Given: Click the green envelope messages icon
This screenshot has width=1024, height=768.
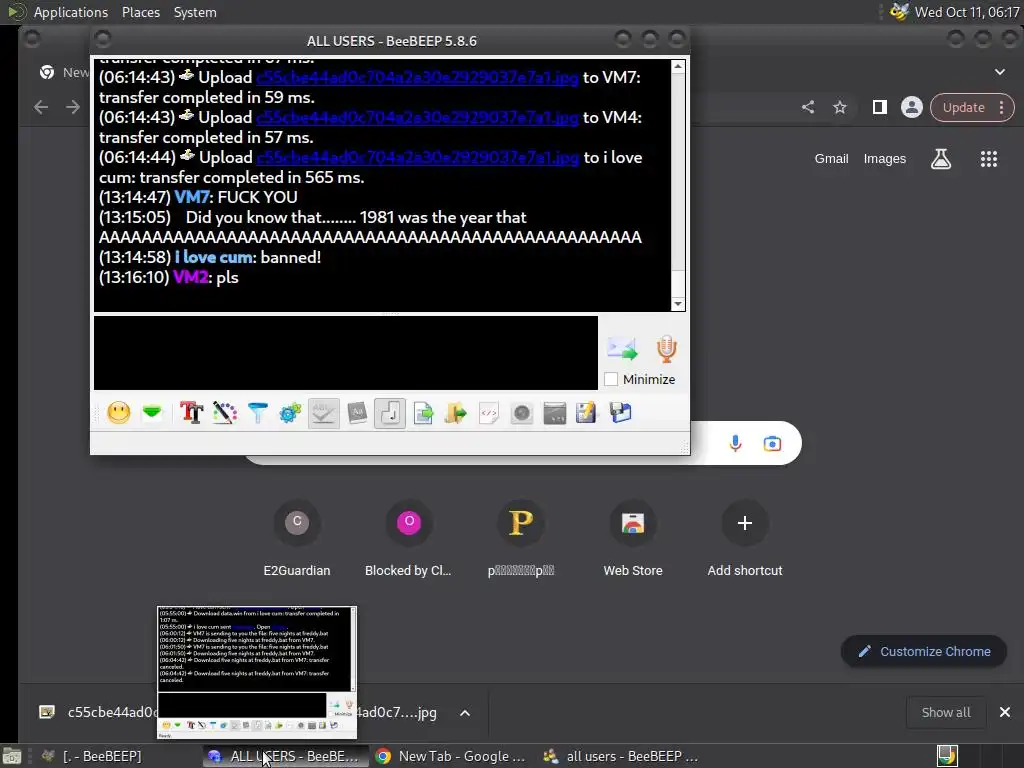Looking at the screenshot, I should point(152,413).
